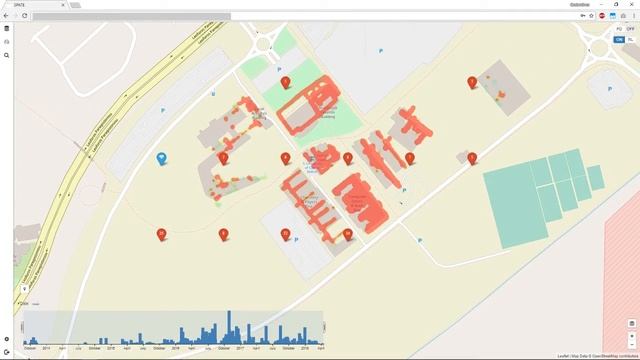Select the leftmost red marker in the lower row
Image resolution: width=640 pixels, height=360 pixels.
(161, 234)
